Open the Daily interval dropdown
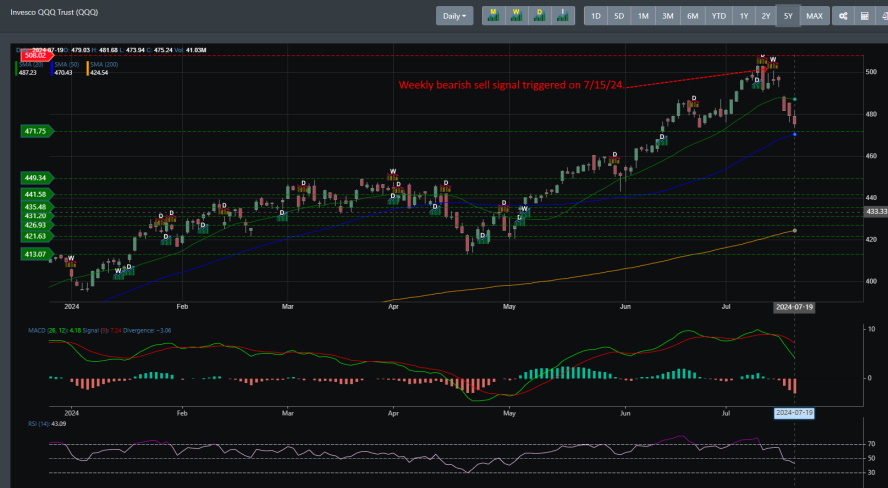888x488 pixels. point(454,16)
